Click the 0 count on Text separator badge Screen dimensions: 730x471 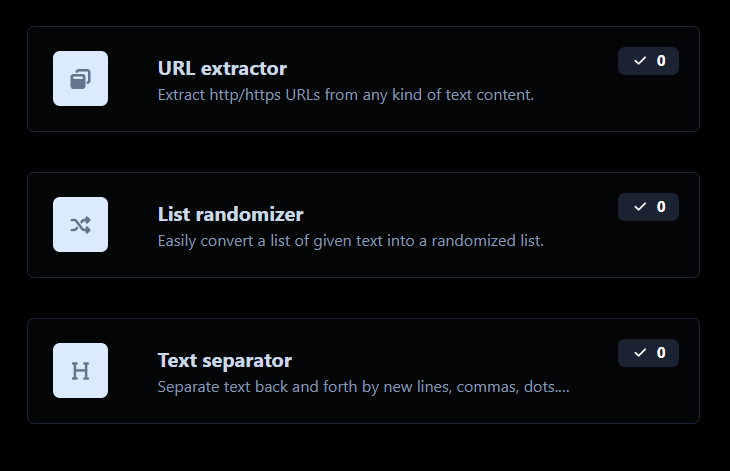point(661,353)
